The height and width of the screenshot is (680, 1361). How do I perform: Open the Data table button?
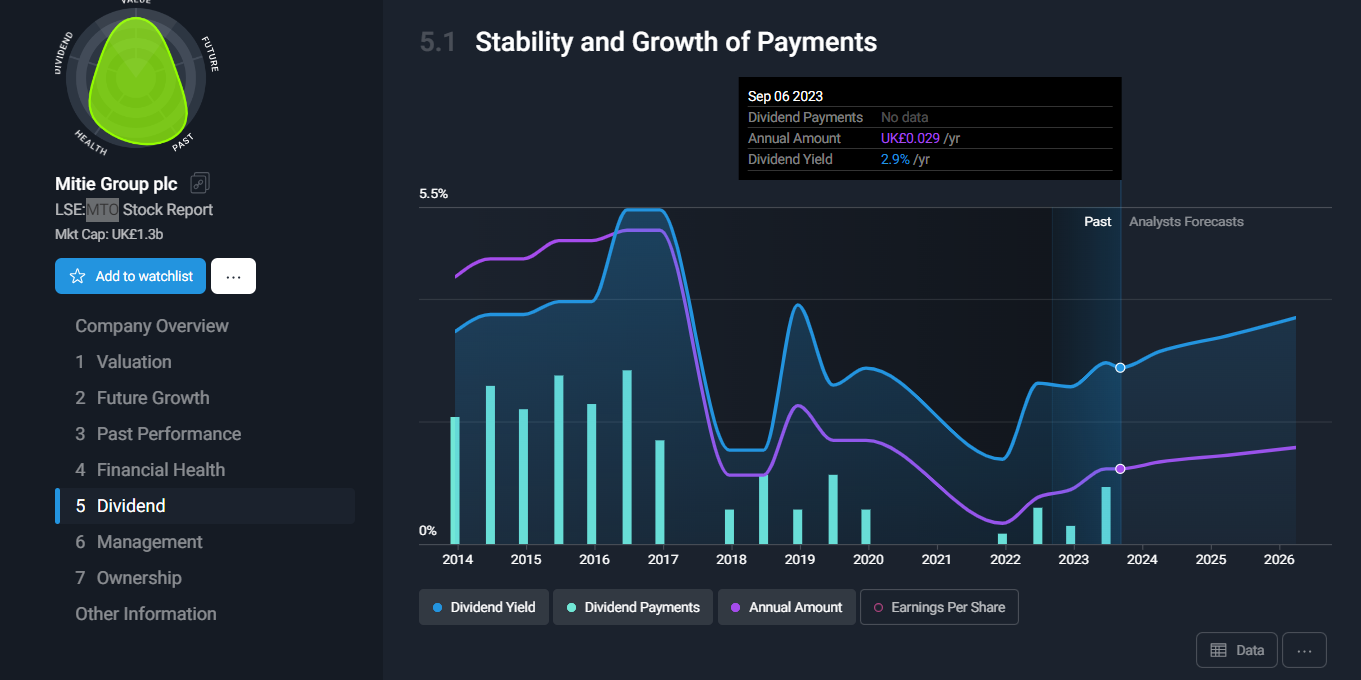(1237, 650)
